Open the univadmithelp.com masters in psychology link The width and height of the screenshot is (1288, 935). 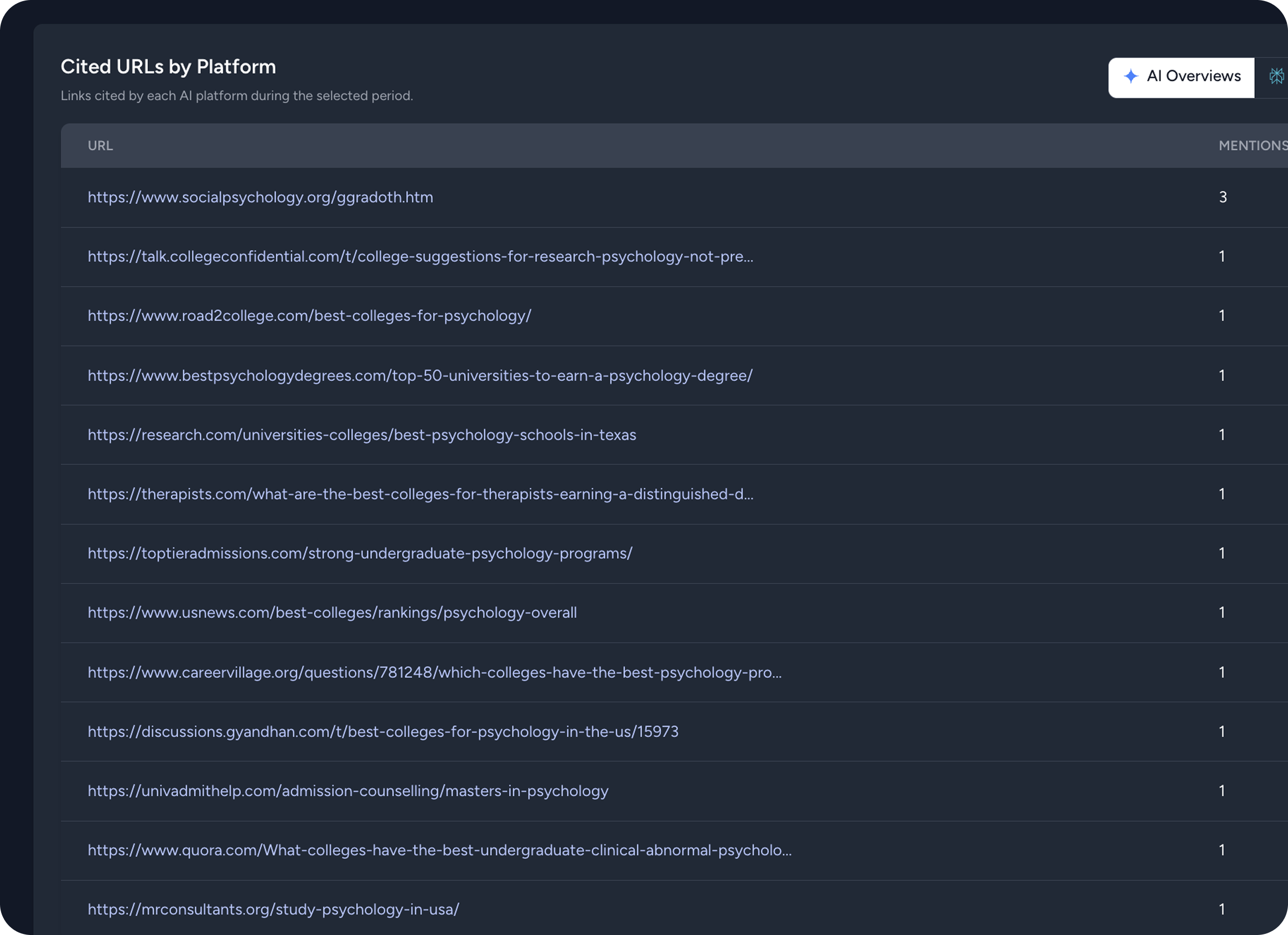coord(347,791)
